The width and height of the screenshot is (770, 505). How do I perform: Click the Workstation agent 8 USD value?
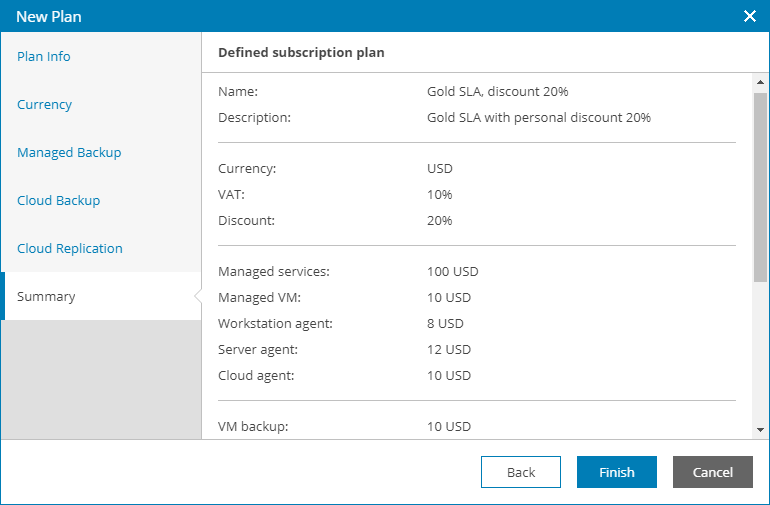pos(445,324)
